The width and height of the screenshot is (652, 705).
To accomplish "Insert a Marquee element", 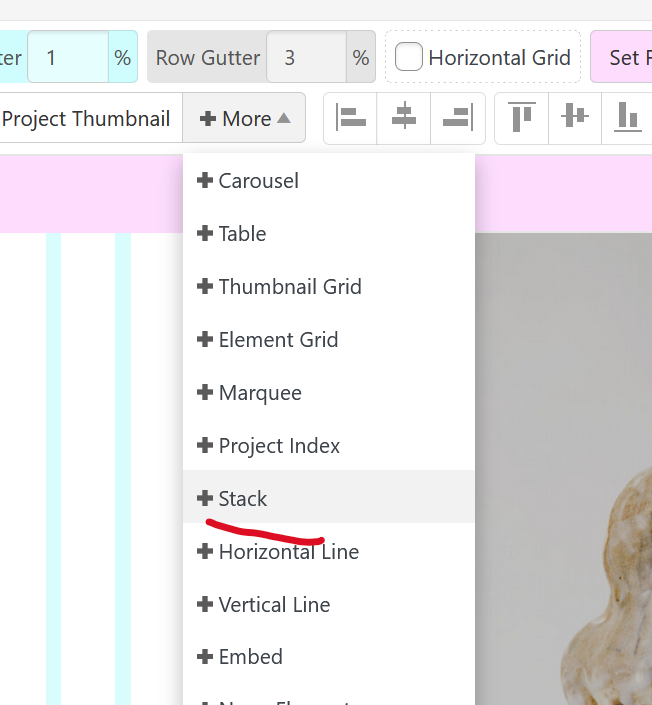I will pyautogui.click(x=259, y=393).
